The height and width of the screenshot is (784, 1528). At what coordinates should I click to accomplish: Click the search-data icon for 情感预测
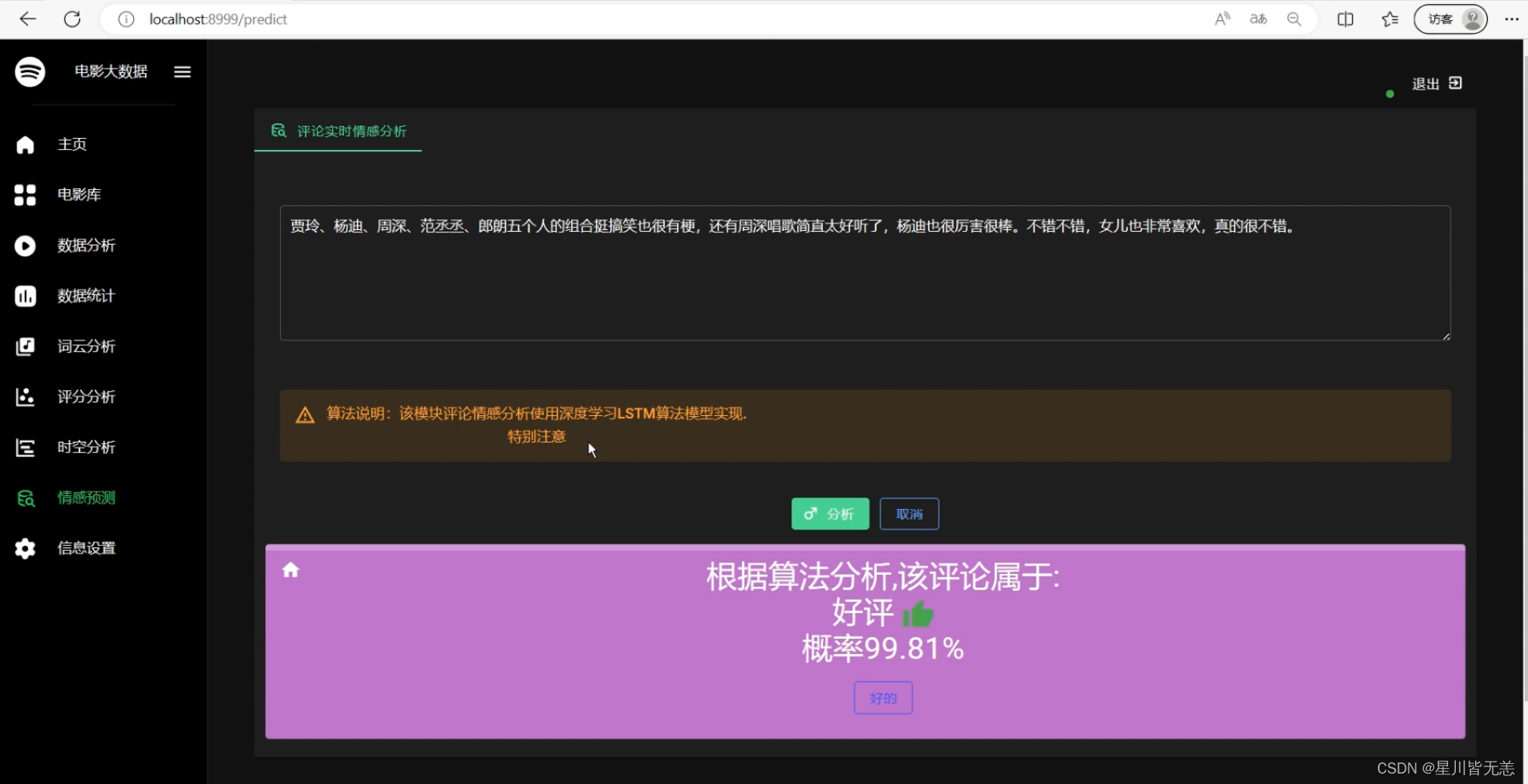26,498
